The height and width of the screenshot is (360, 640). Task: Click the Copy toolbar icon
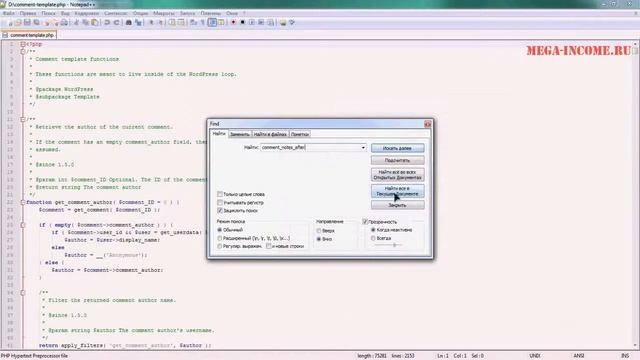(x=85, y=23)
